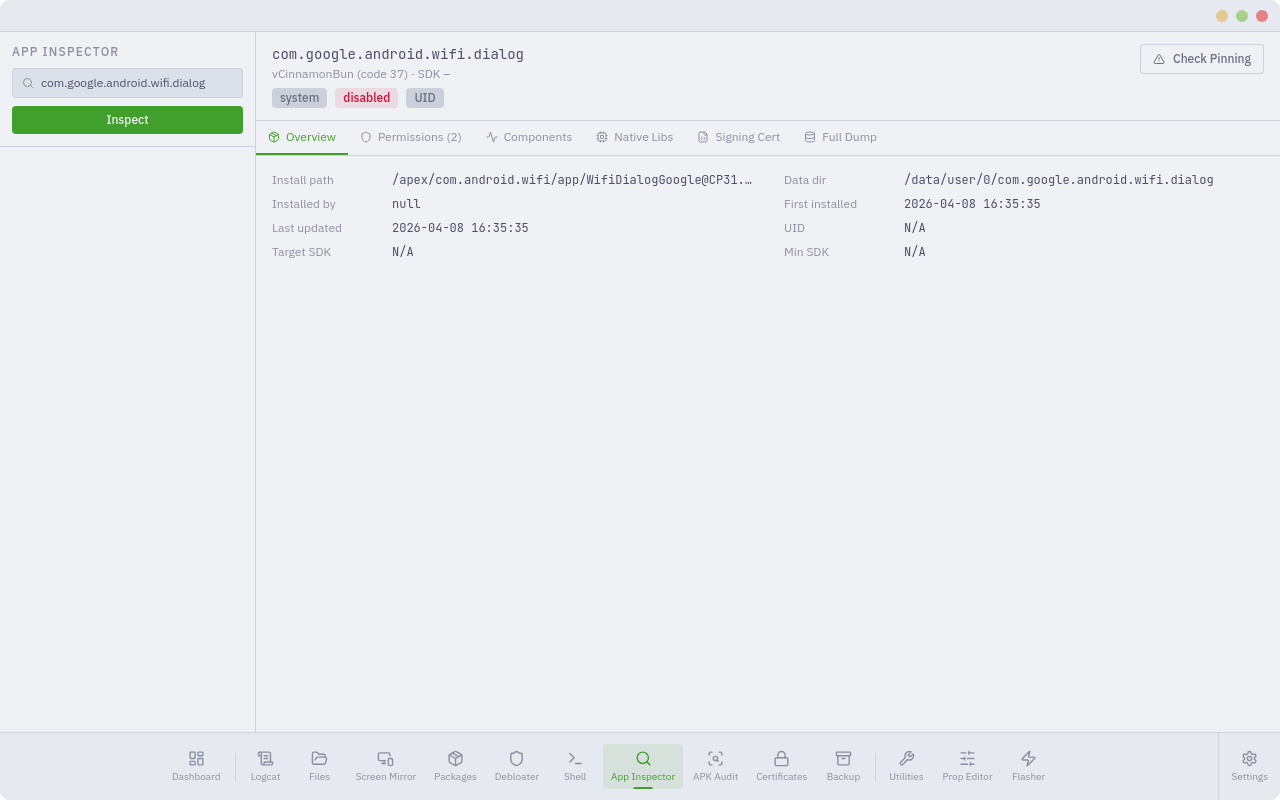Click the N/A value beside the UID label
This screenshot has height=800, width=1280.
(915, 228)
